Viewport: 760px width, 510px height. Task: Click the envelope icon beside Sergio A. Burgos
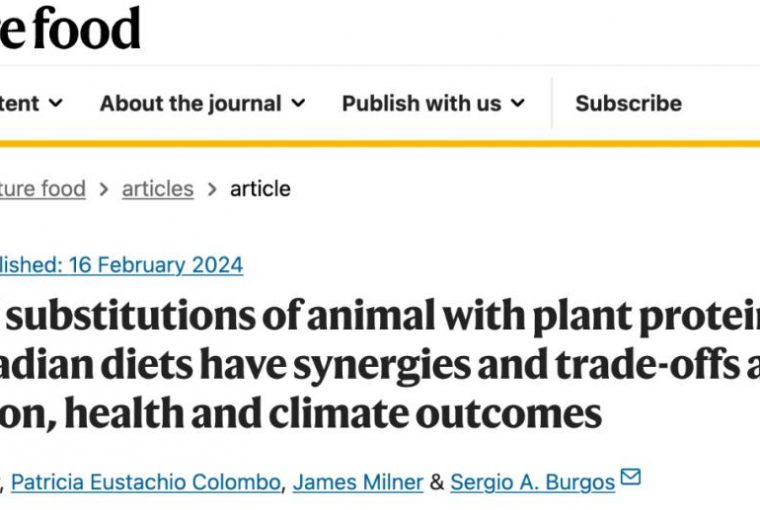pyautogui.click(x=630, y=478)
